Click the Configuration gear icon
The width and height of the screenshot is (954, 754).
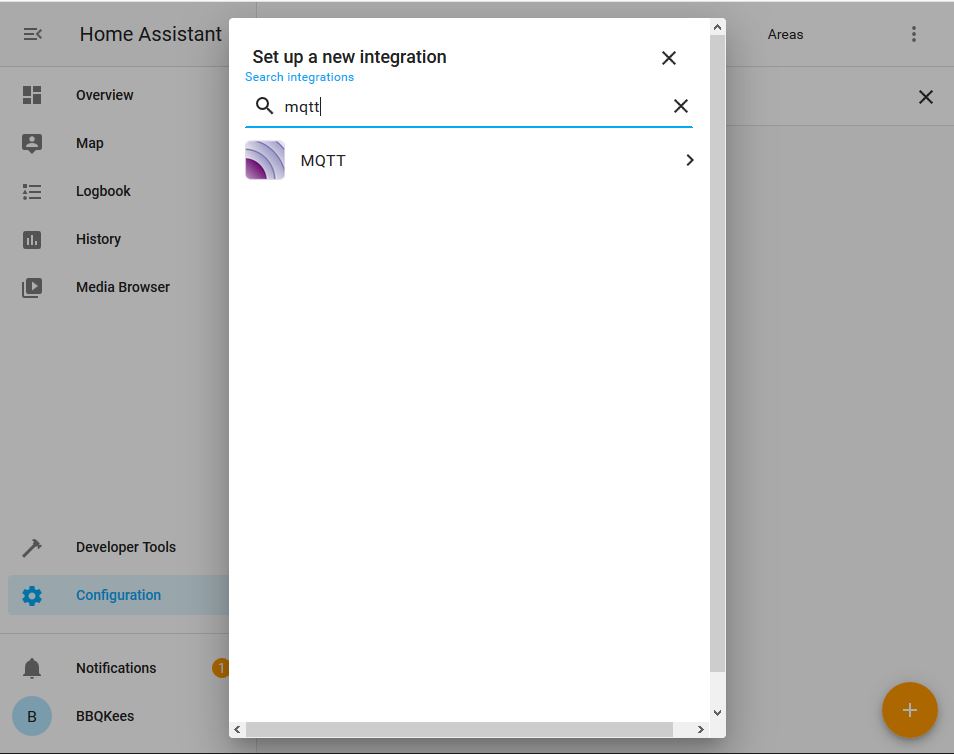[32, 595]
